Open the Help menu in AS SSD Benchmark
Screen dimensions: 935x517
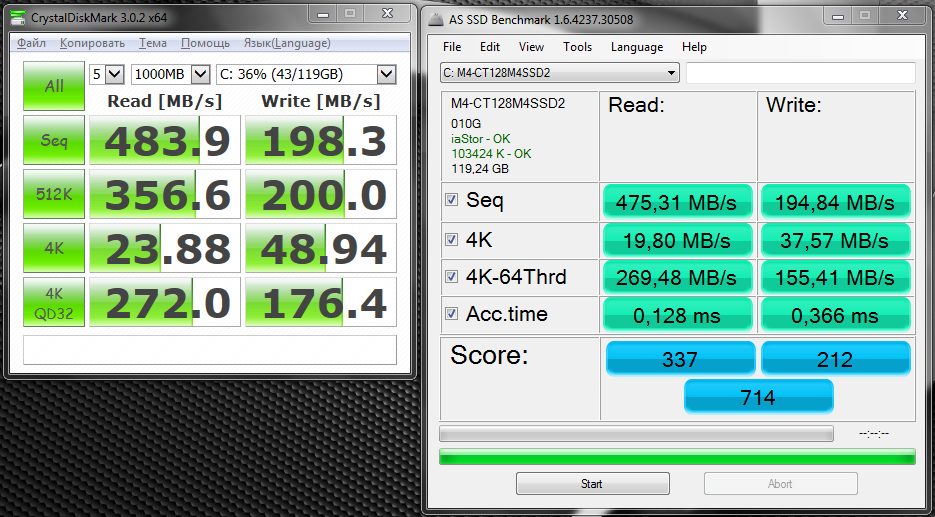(694, 47)
